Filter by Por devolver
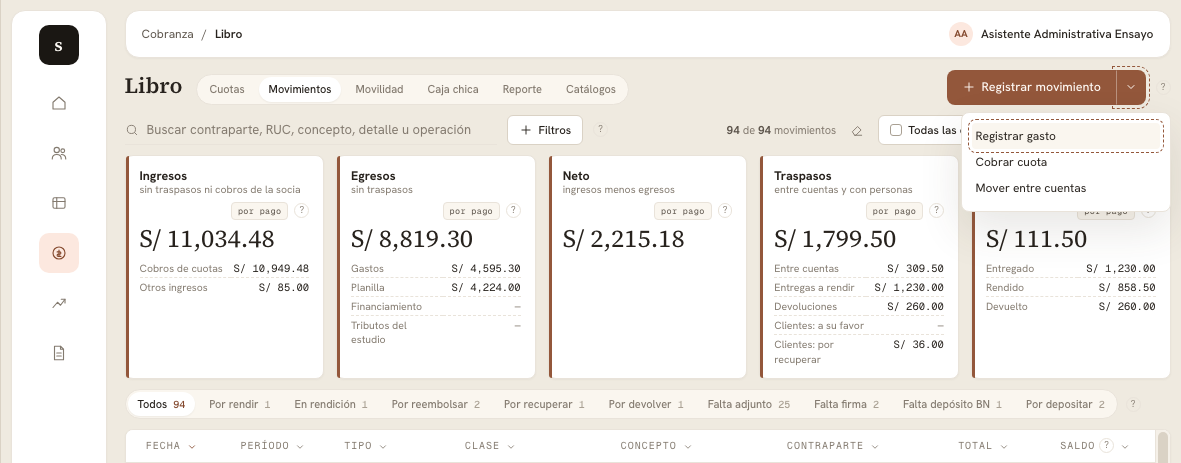Image resolution: width=1181 pixels, height=463 pixels. [646, 404]
